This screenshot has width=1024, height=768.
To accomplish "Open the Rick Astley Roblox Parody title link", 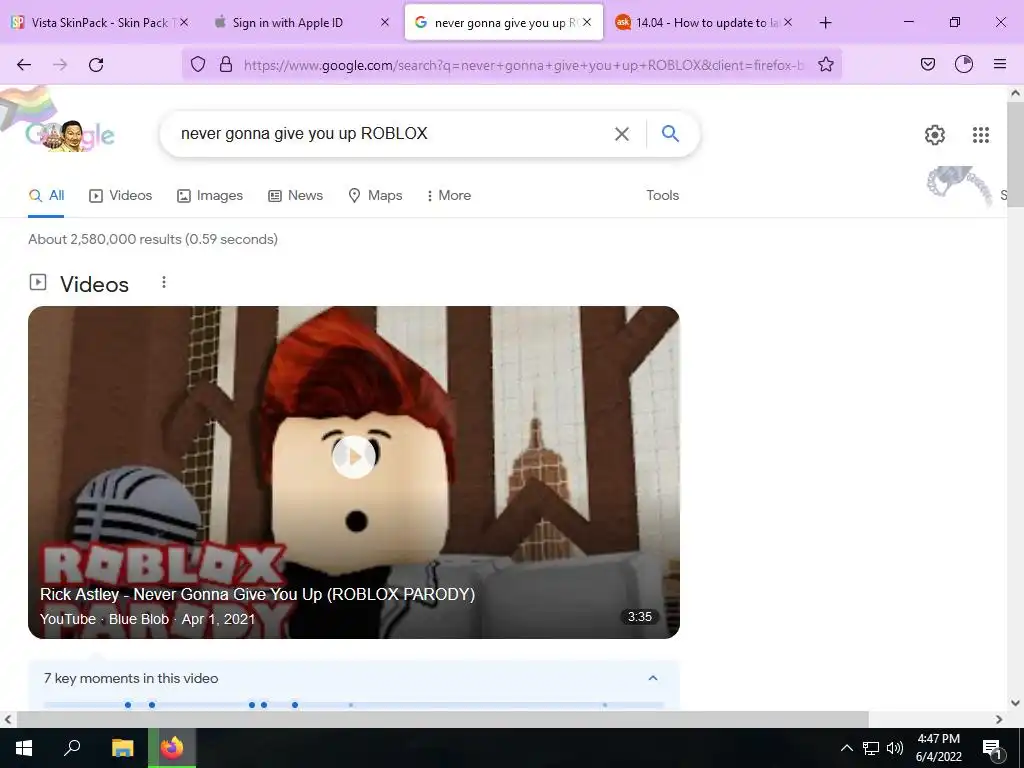I will coord(257,594).
